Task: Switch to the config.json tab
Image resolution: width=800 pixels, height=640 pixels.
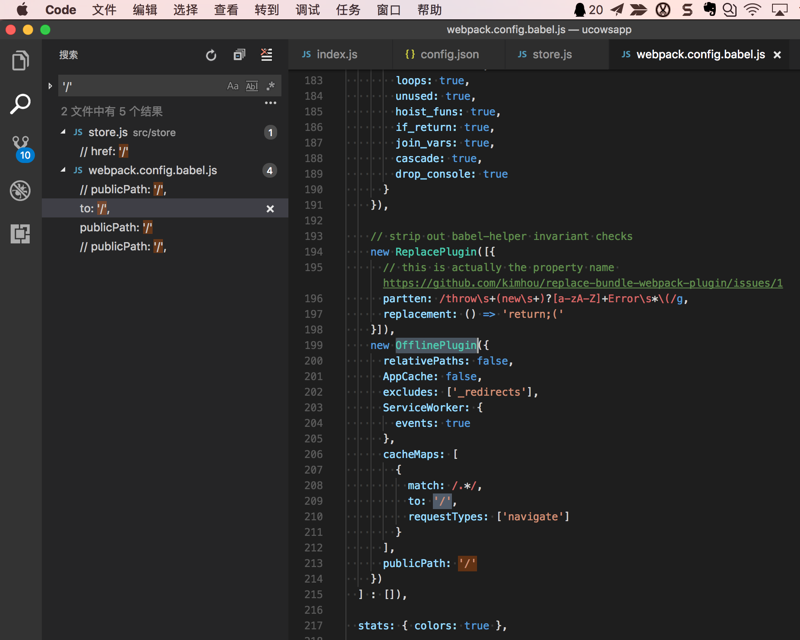Action: (441, 54)
